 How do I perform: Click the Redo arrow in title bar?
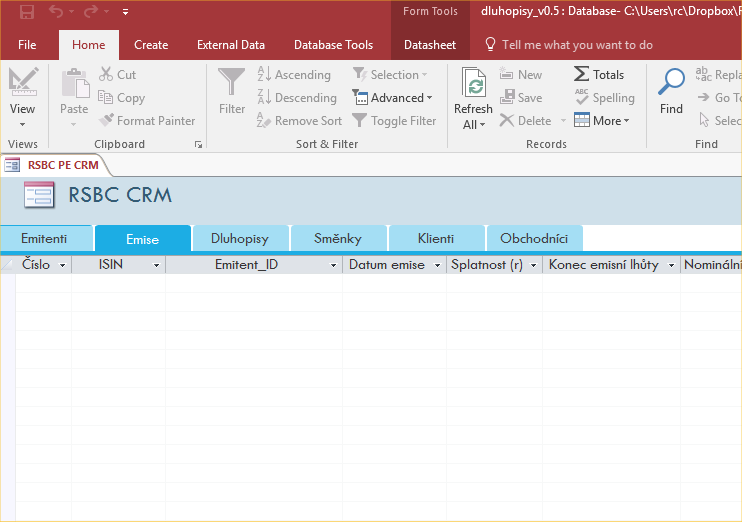(x=90, y=11)
